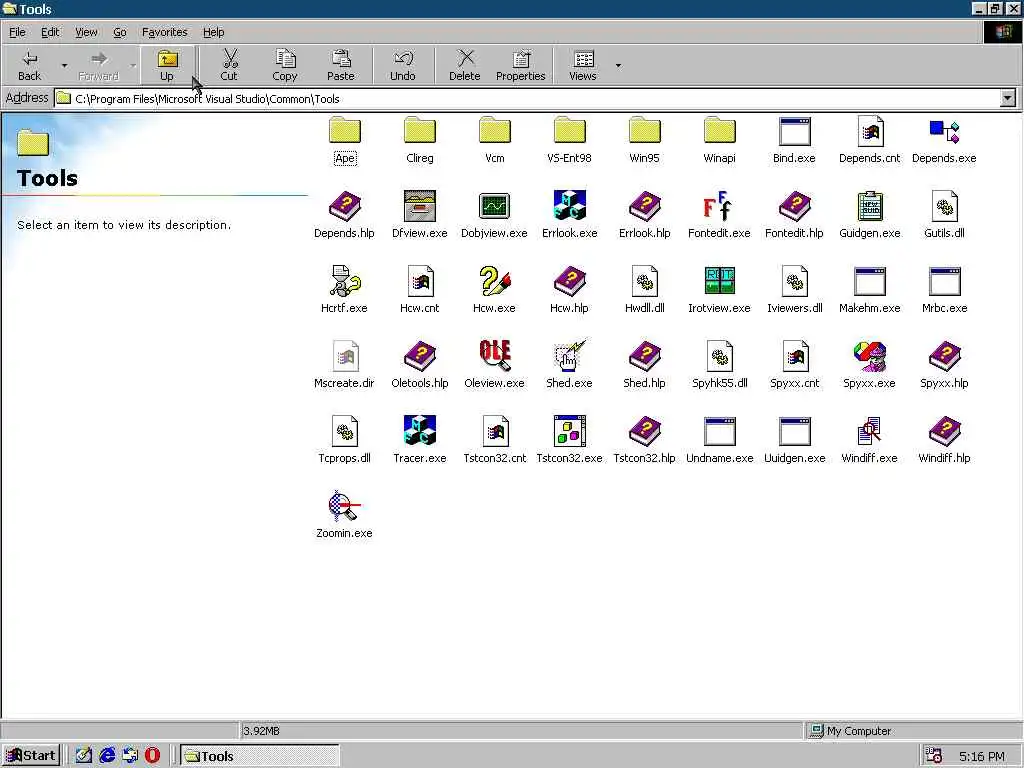1024x768 pixels.
Task: Select Zoomin.exe icon
Action: [x=345, y=506]
